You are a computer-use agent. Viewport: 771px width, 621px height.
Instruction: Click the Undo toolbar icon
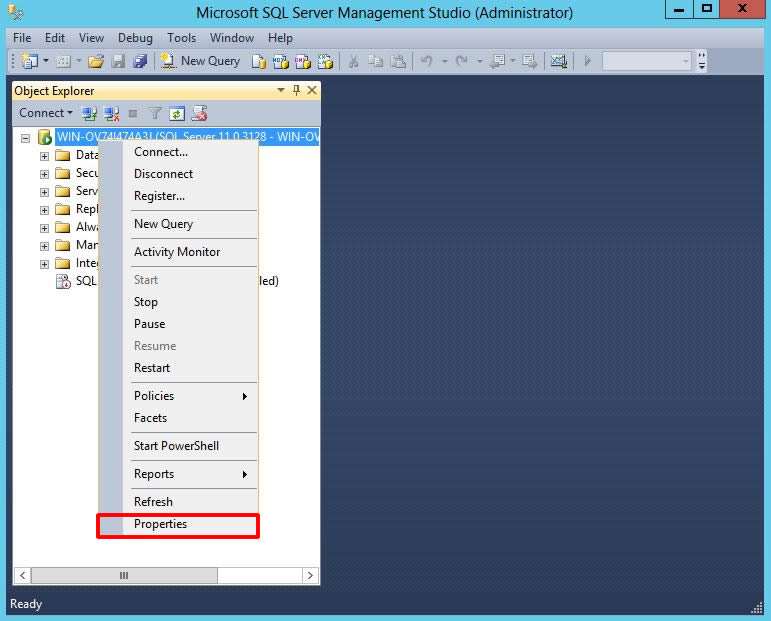(426, 61)
